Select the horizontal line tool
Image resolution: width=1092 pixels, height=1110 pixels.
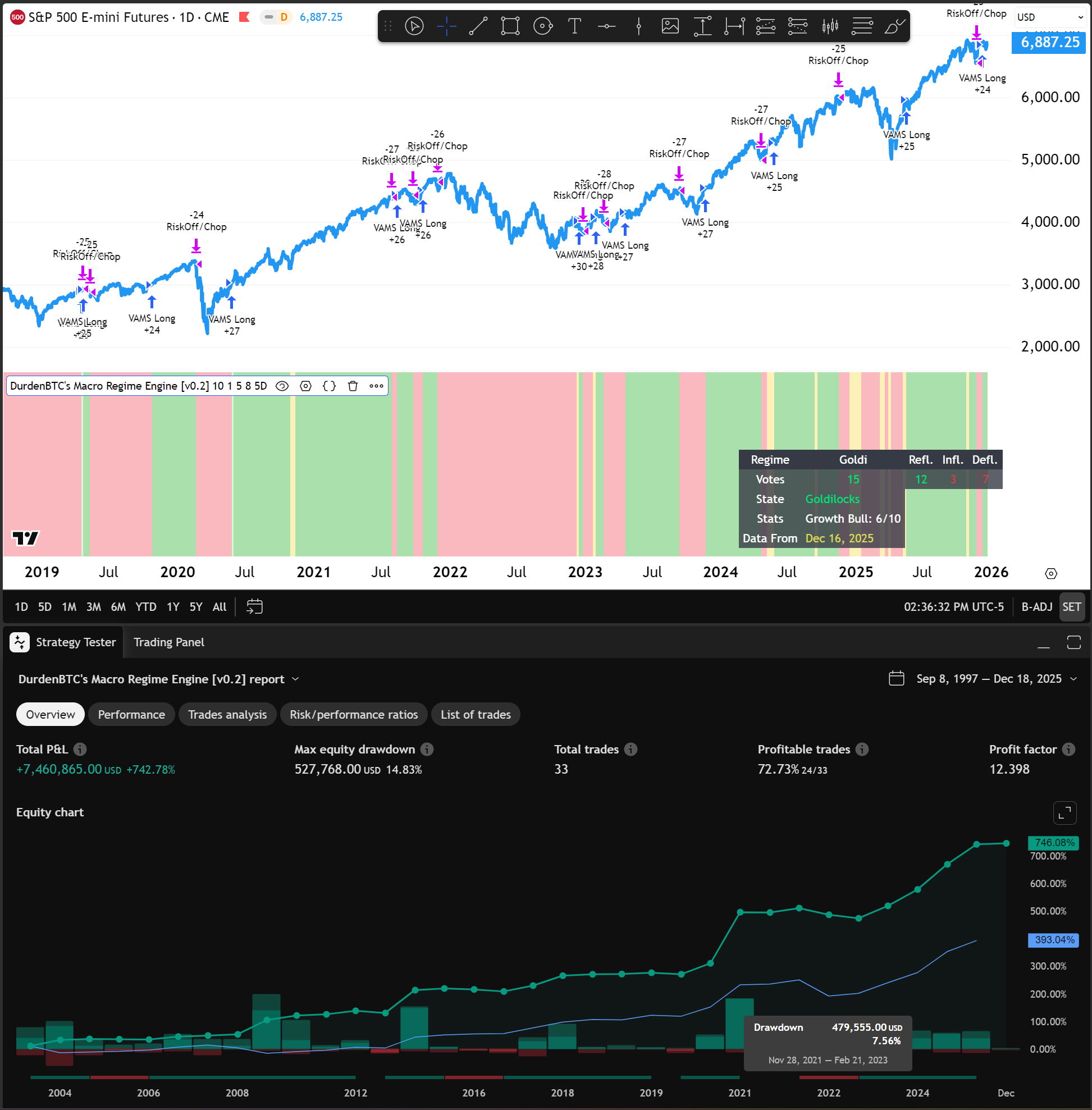tap(606, 26)
